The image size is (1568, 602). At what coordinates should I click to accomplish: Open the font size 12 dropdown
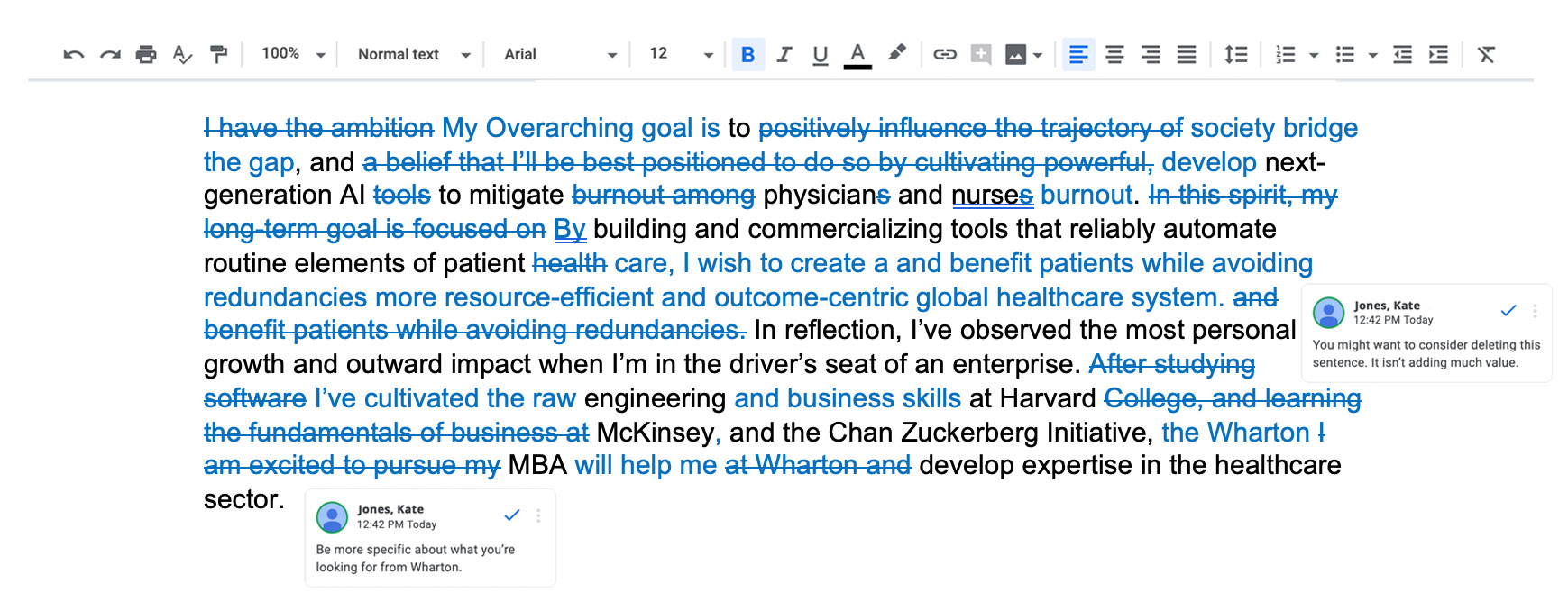click(681, 54)
